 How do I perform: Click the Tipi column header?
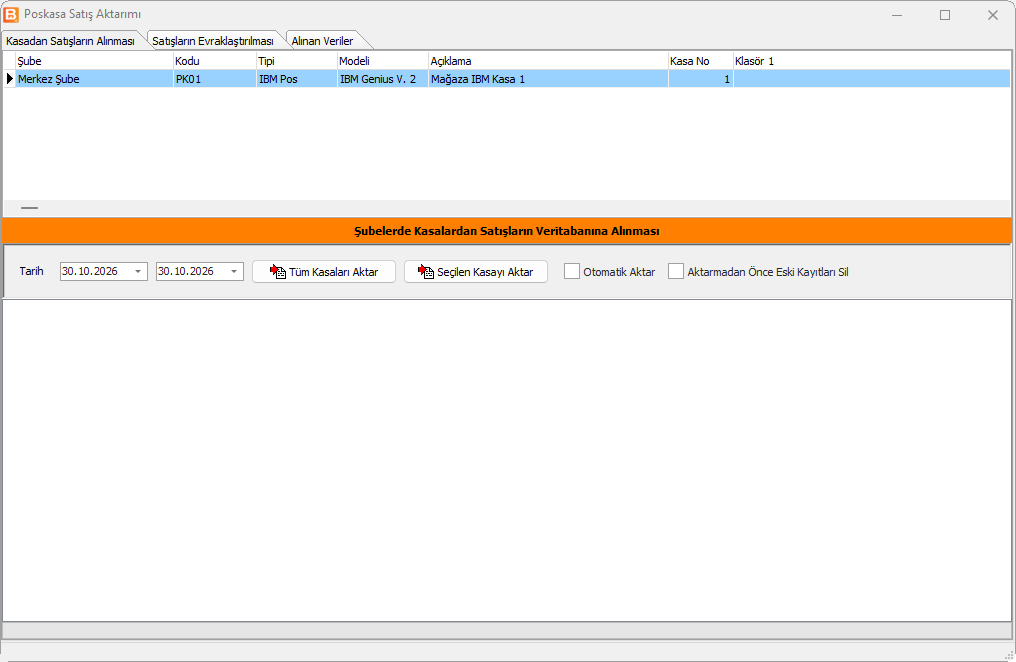tap(297, 61)
